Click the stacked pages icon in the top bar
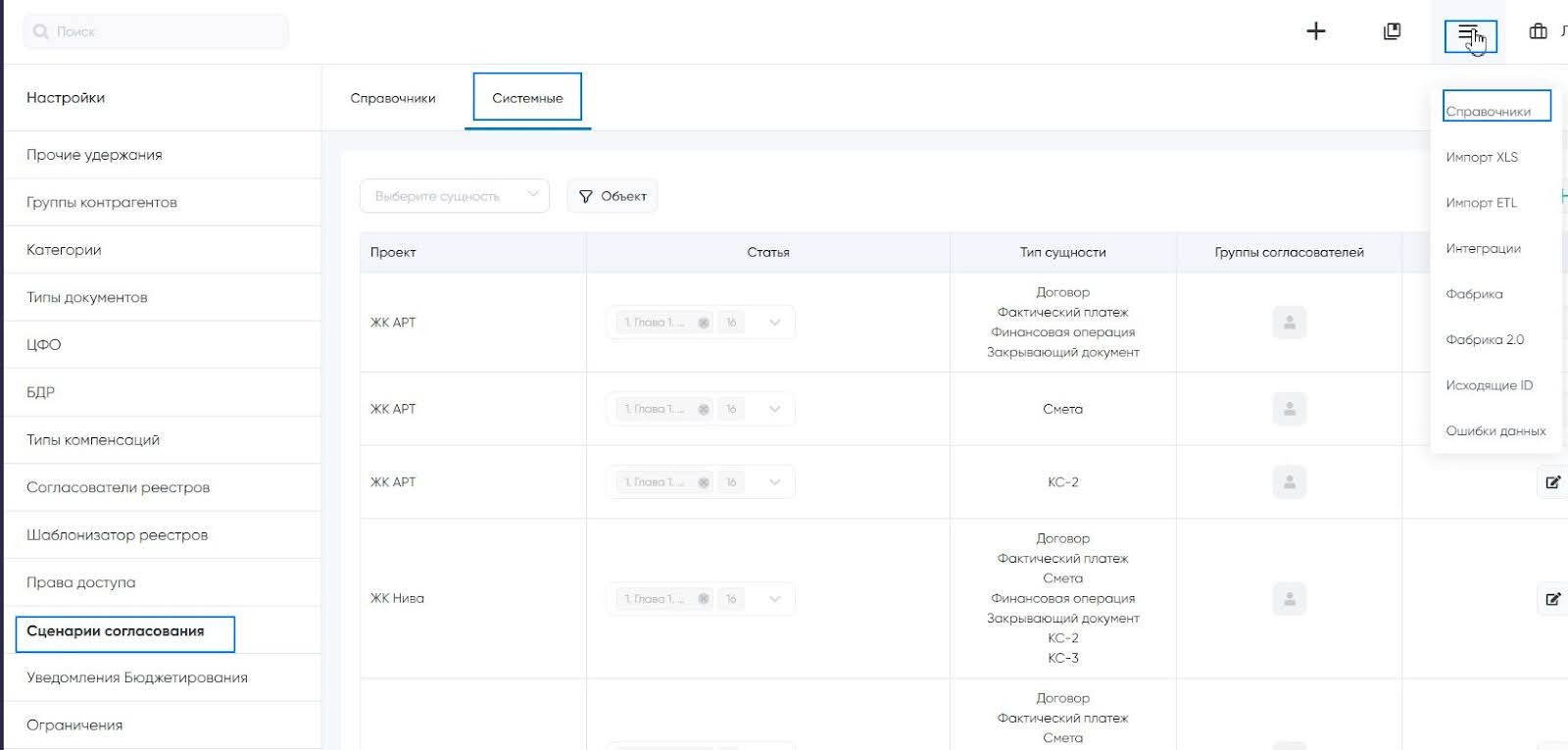Image resolution: width=1568 pixels, height=750 pixels. pyautogui.click(x=1392, y=31)
